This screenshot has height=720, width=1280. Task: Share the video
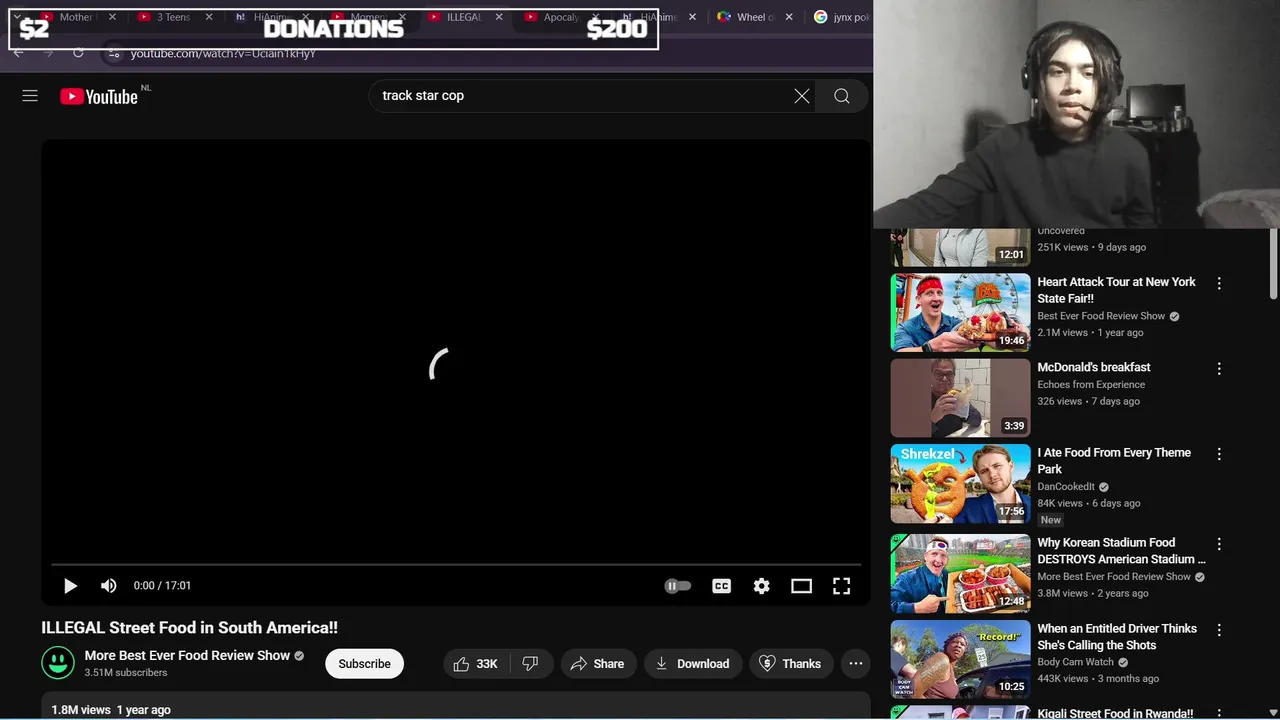[x=598, y=664]
